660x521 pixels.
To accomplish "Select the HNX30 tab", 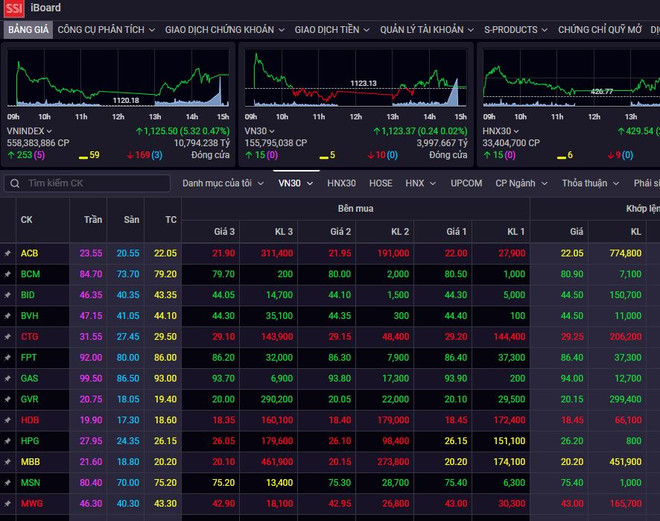I will point(341,184).
